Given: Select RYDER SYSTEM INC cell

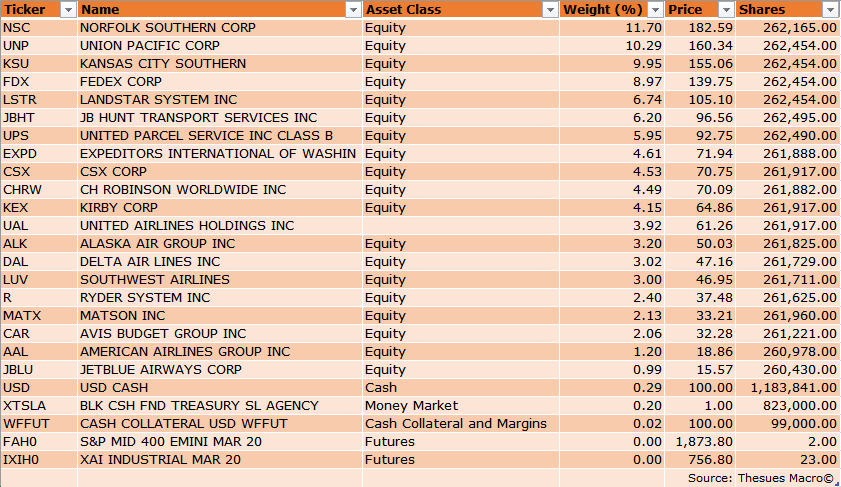Looking at the screenshot, I should (220, 298).
